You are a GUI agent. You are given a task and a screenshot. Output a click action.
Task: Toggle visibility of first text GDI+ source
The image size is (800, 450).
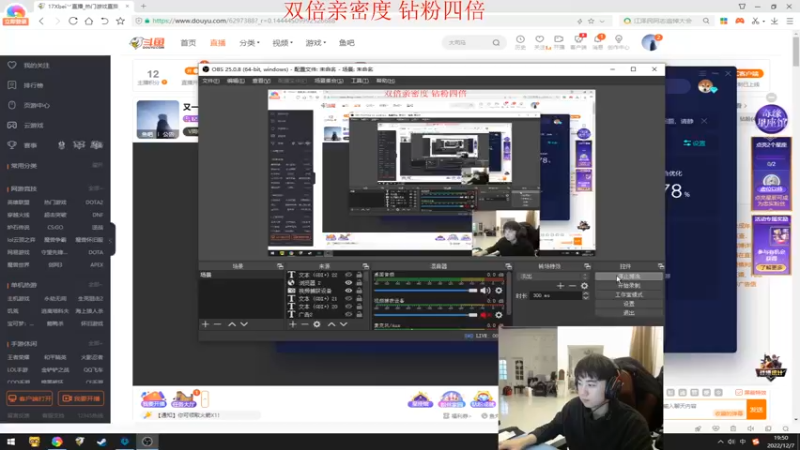coord(348,274)
